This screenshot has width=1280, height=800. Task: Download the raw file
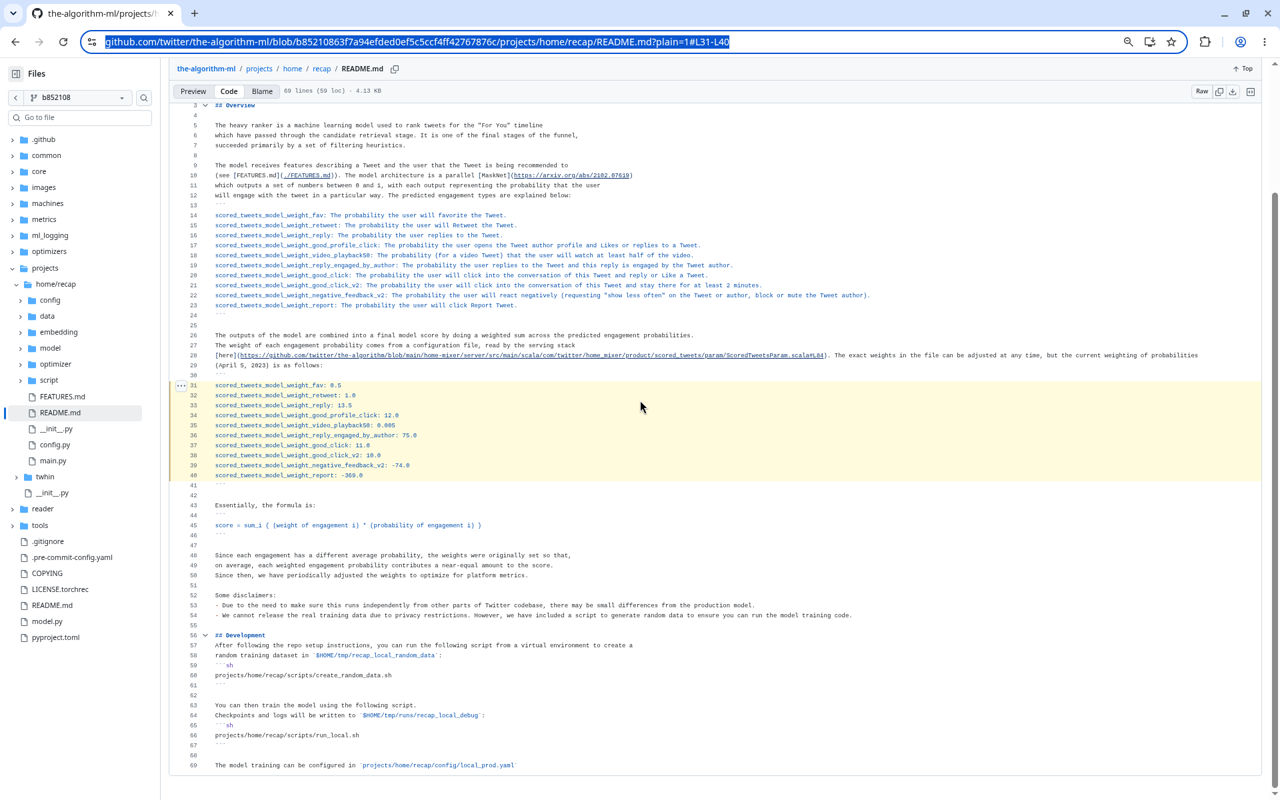(1233, 92)
